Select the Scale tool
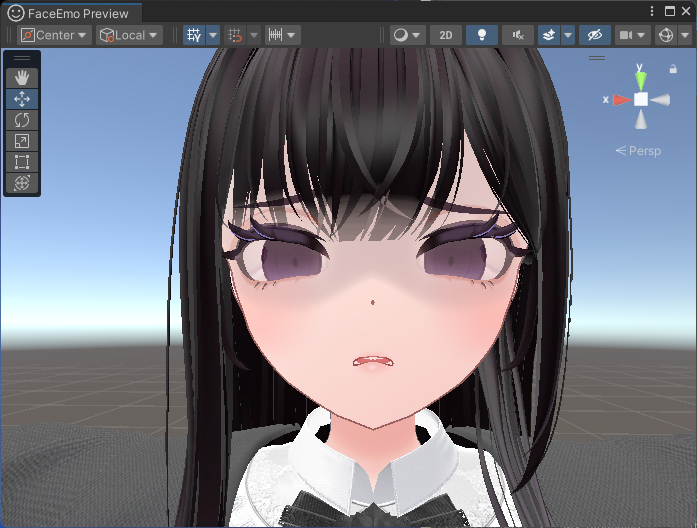The height and width of the screenshot is (528, 697). coord(22,141)
